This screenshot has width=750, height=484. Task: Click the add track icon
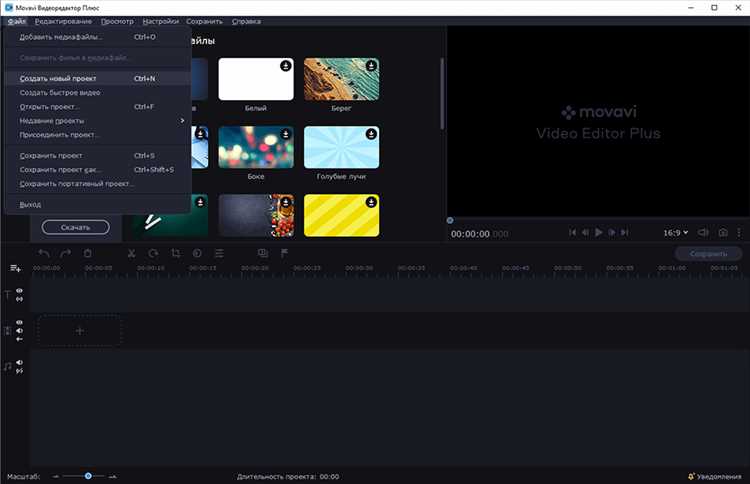pos(15,268)
